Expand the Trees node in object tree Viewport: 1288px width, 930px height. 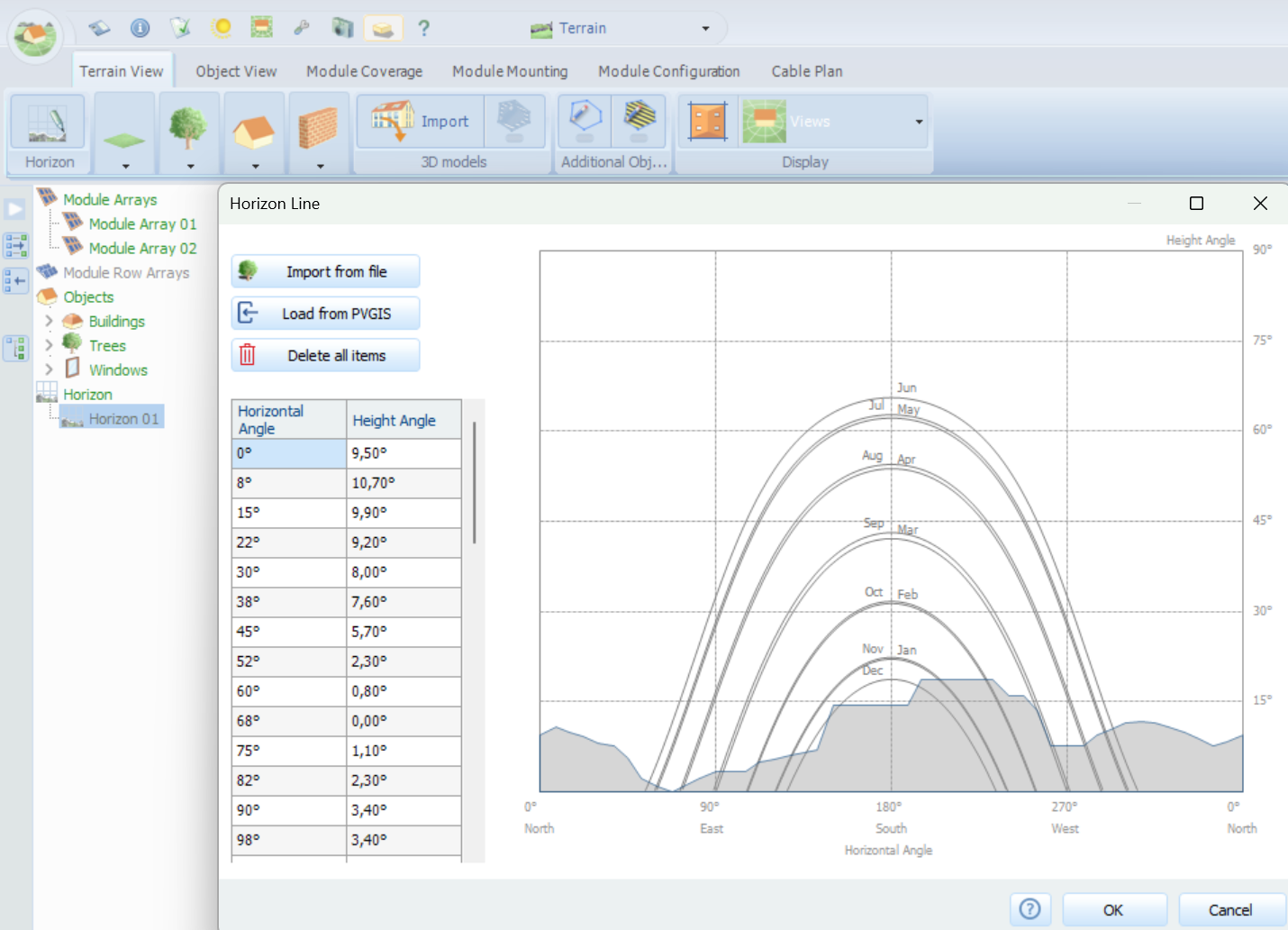pyautogui.click(x=49, y=345)
